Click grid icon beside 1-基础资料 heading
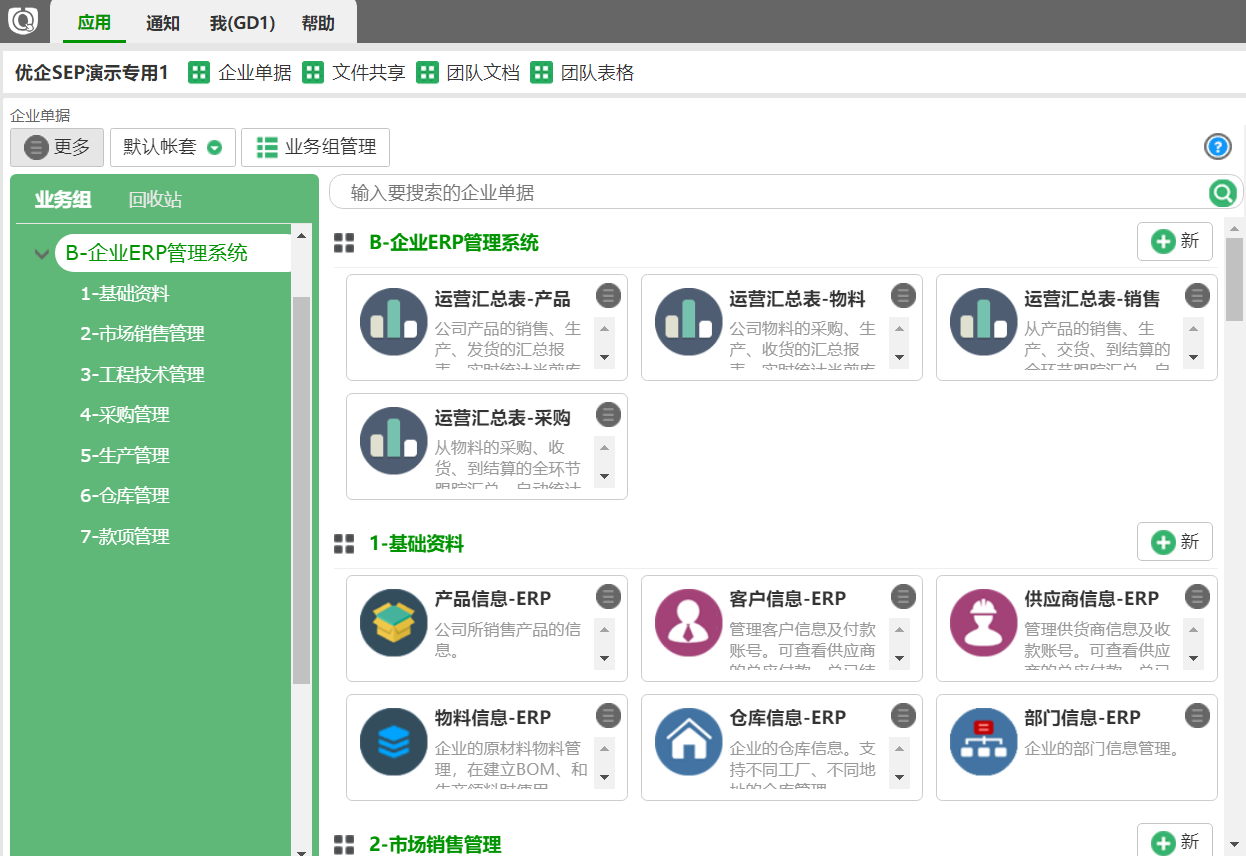This screenshot has height=856, width=1246. tap(344, 543)
